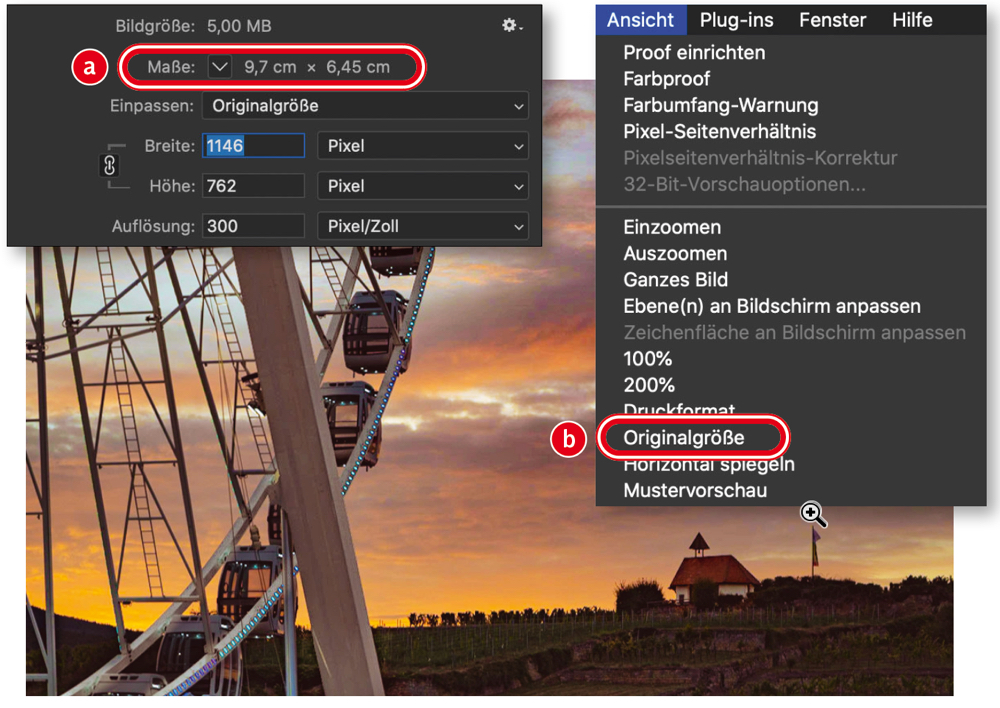
Task: Click the Höhe field showing 762
Action: click(x=253, y=186)
